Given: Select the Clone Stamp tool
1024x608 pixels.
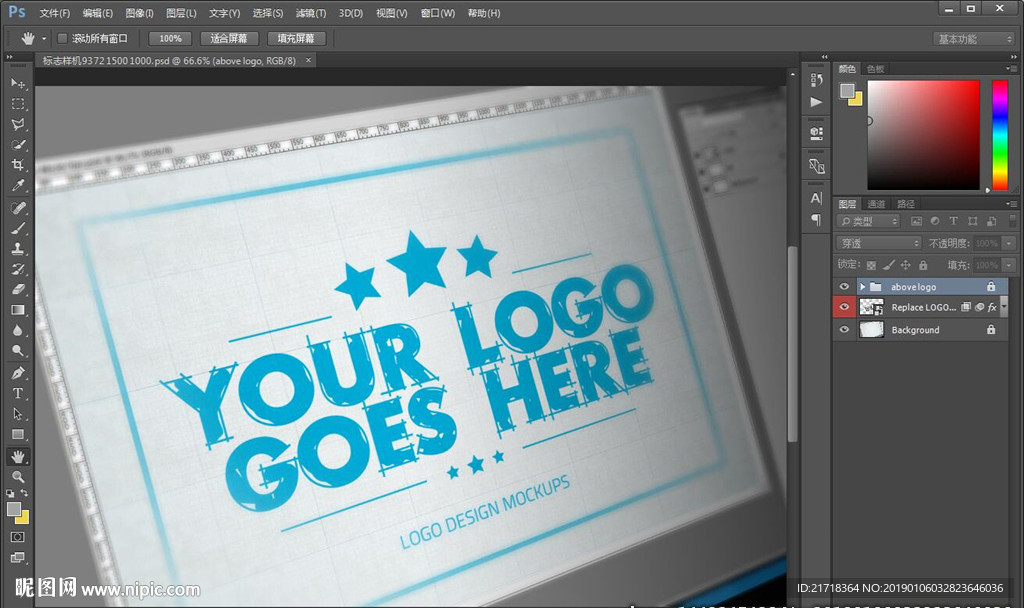Looking at the screenshot, I should 18,248.
